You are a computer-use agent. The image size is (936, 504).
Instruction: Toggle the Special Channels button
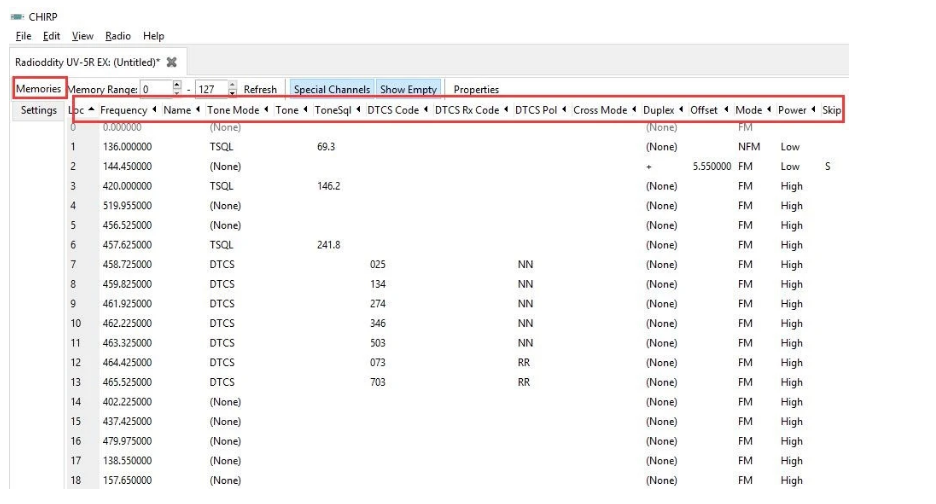tap(331, 89)
